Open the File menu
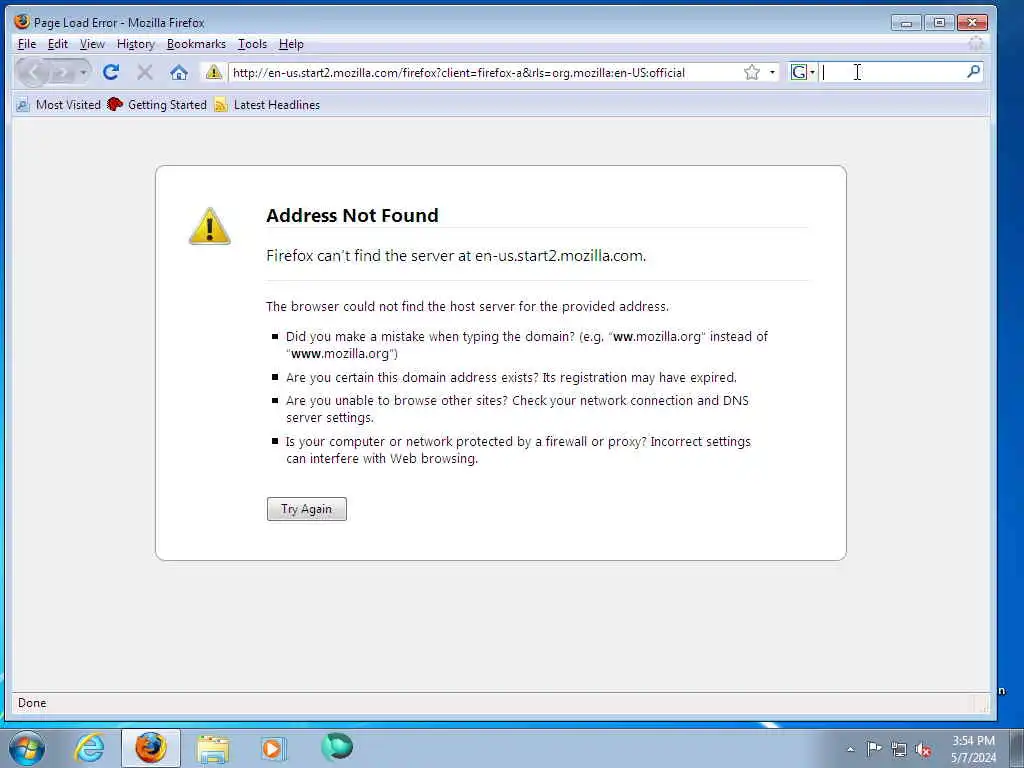 [x=27, y=44]
